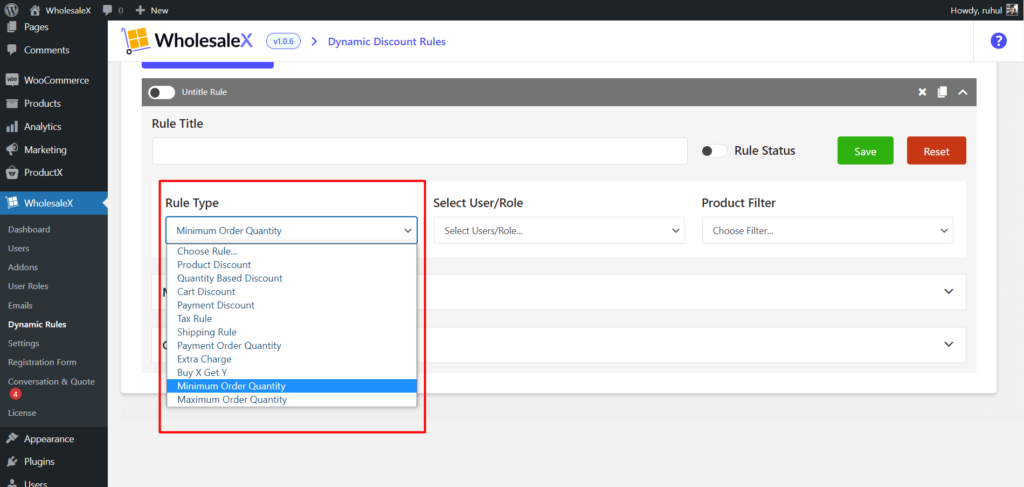Toggle the Rule Status switch
Screen dimensions: 1024x487
coord(714,151)
